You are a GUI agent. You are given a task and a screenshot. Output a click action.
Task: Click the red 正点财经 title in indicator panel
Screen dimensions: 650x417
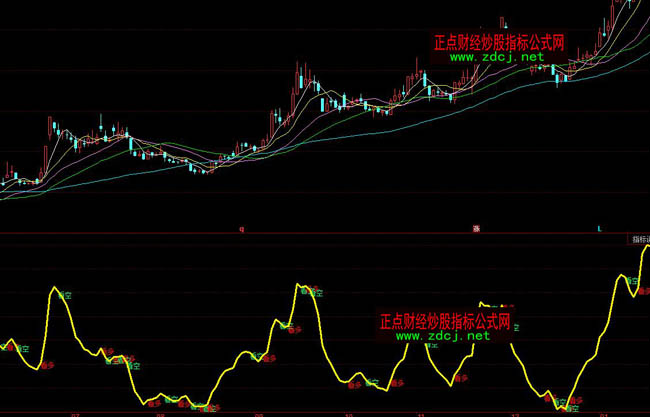[x=446, y=322]
